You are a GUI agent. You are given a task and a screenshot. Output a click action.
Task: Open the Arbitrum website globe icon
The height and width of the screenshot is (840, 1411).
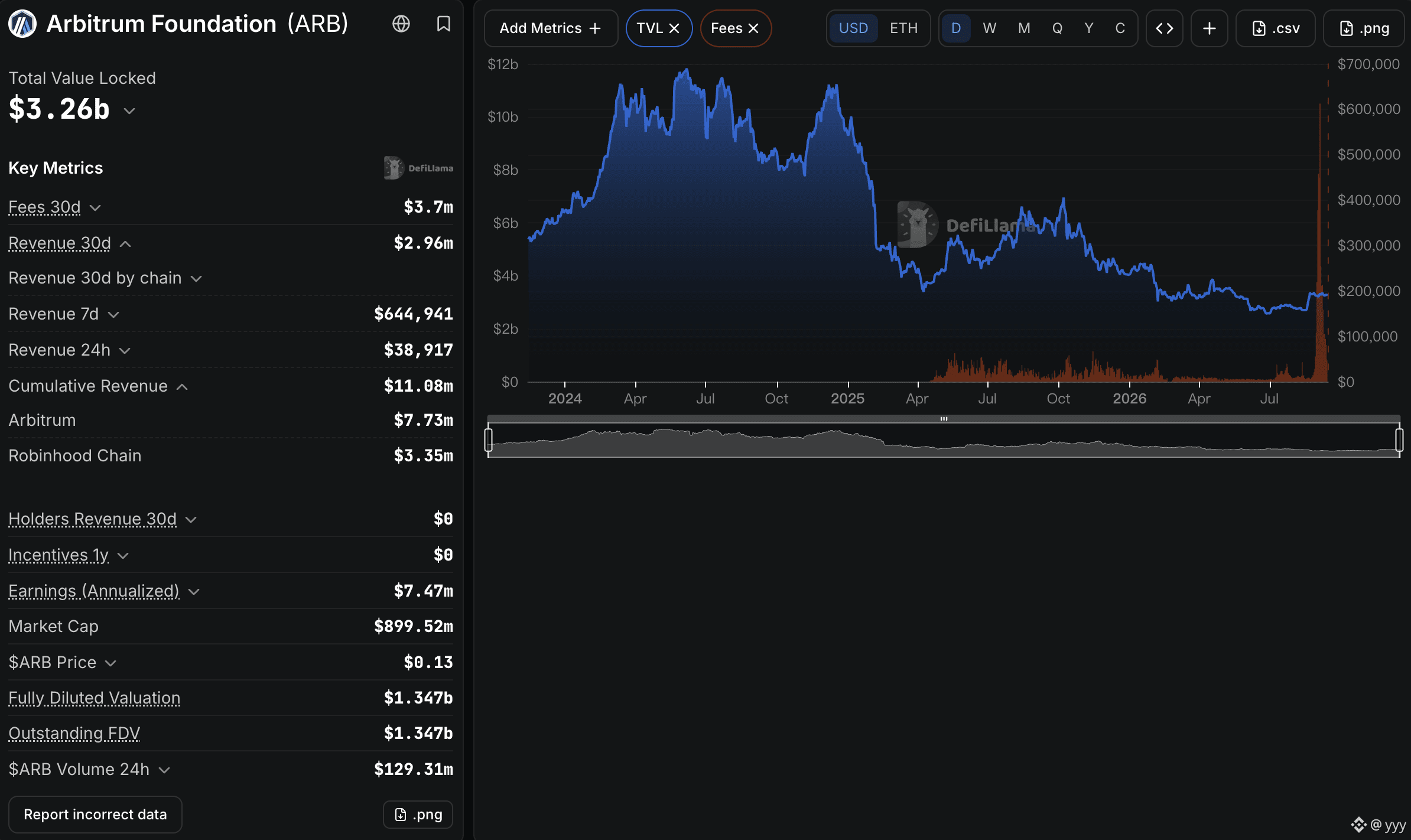pos(401,24)
